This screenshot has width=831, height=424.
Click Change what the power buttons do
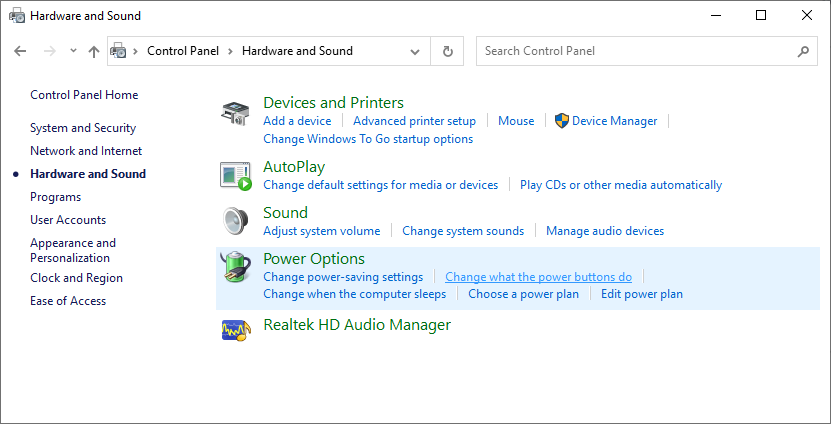538,277
